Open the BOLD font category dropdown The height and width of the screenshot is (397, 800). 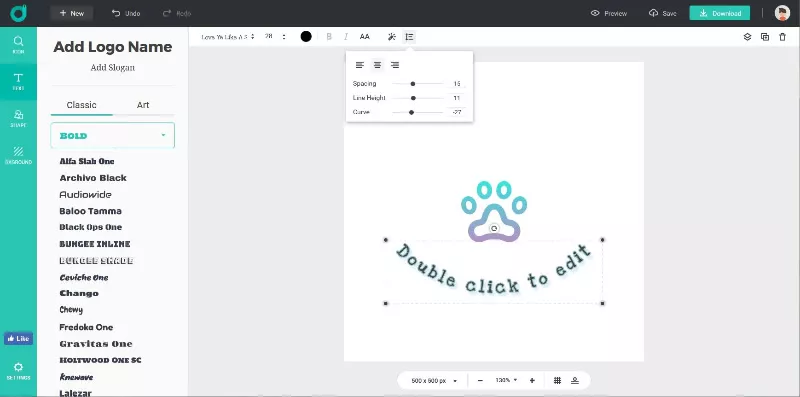pos(113,136)
